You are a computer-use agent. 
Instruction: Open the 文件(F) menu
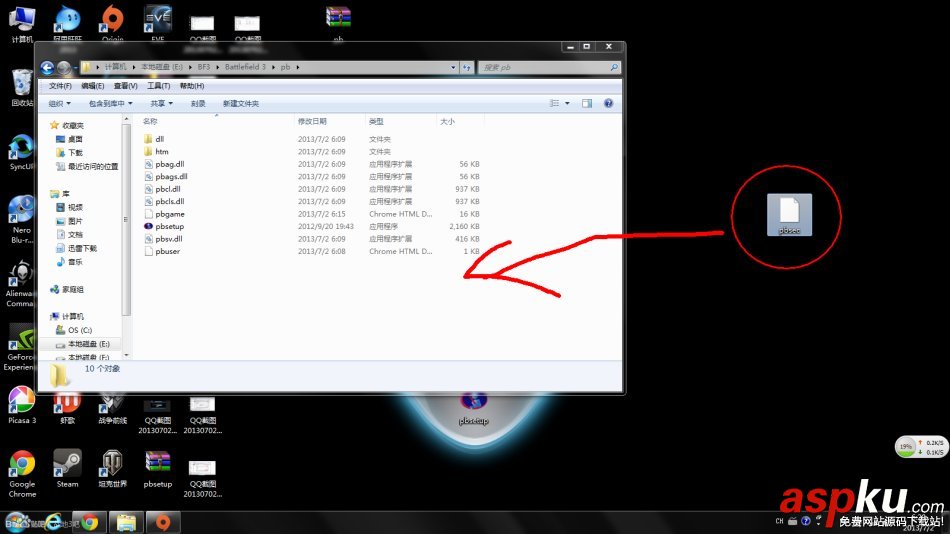60,86
